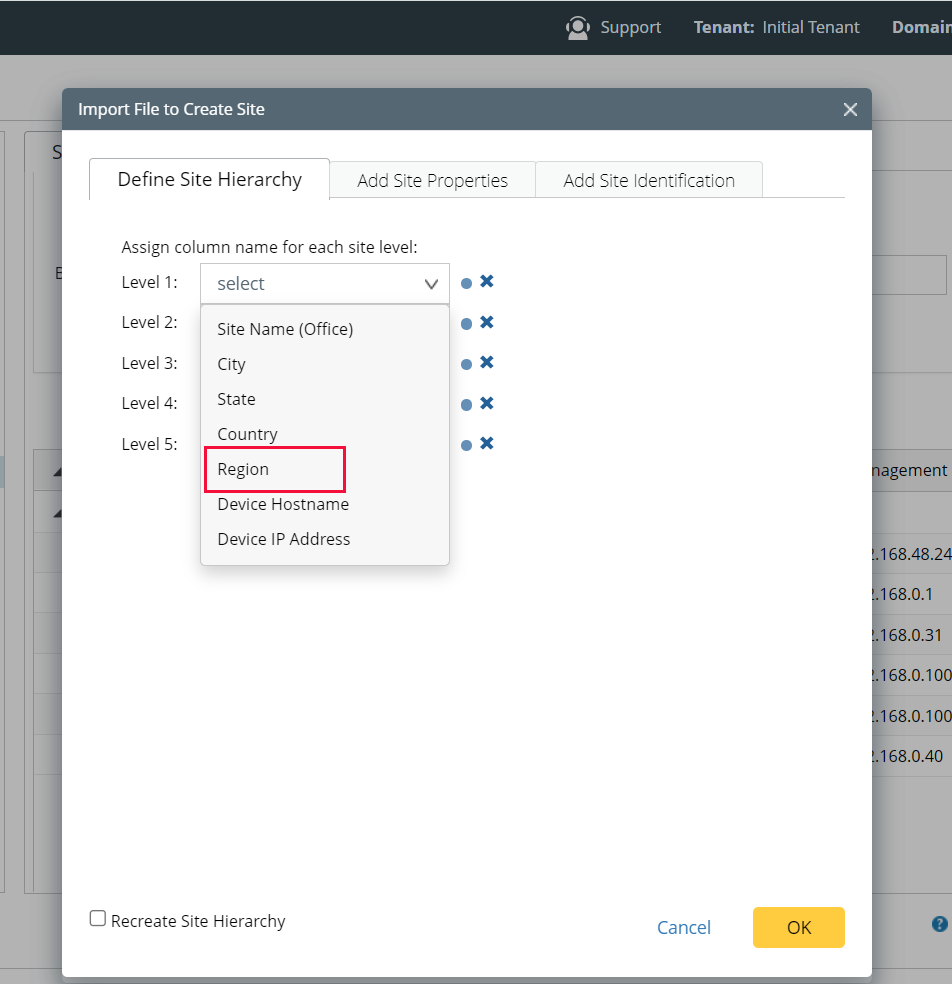Close the Import File to Create Site dialog
The width and height of the screenshot is (952, 984).
(x=849, y=109)
